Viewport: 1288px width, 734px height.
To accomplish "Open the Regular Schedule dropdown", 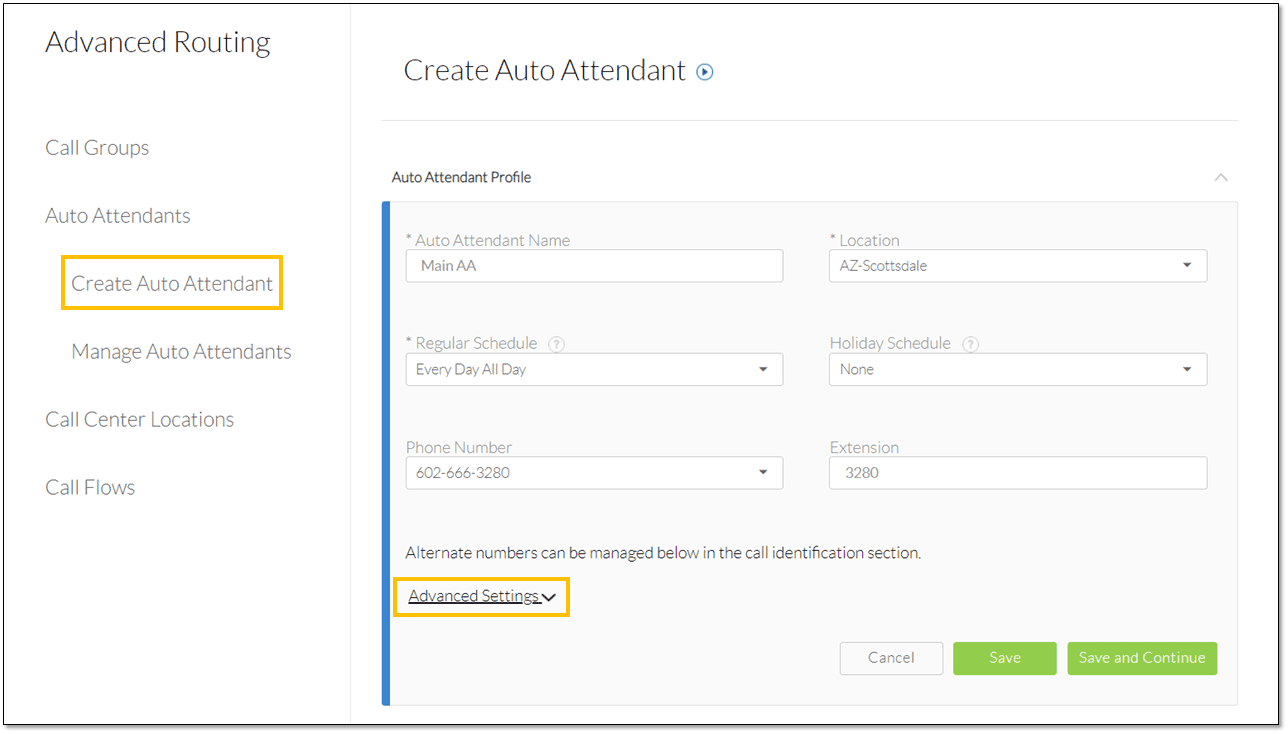I will tap(594, 369).
